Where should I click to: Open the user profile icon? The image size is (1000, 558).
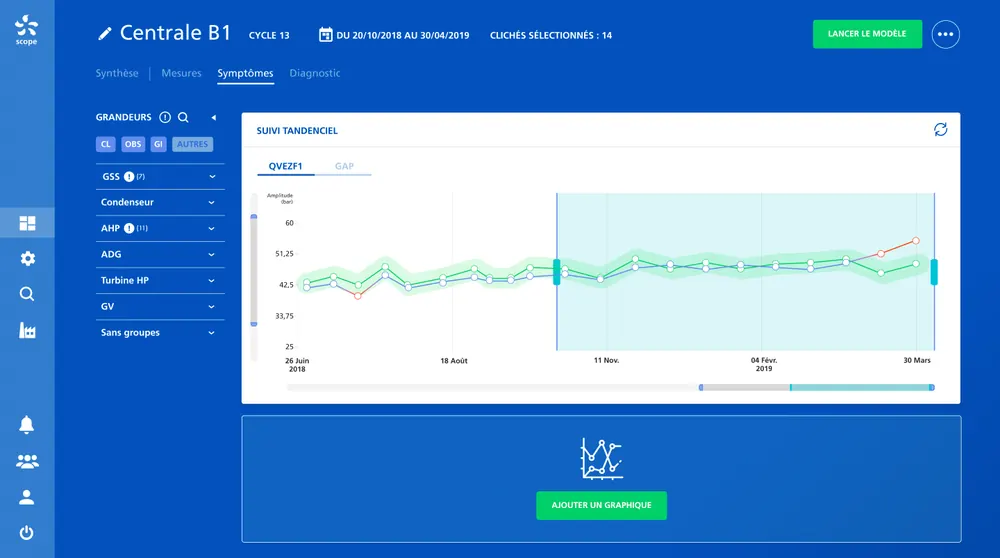[26, 497]
